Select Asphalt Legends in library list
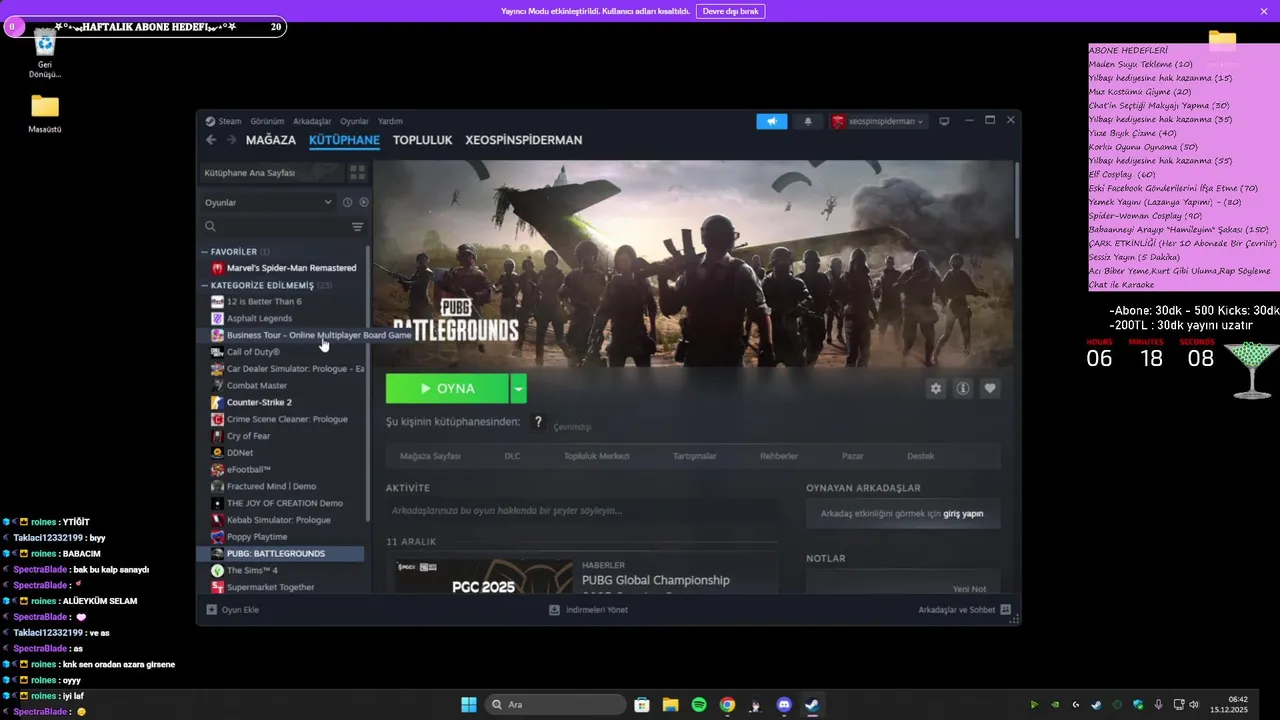This screenshot has height=720, width=1280. tap(259, 318)
